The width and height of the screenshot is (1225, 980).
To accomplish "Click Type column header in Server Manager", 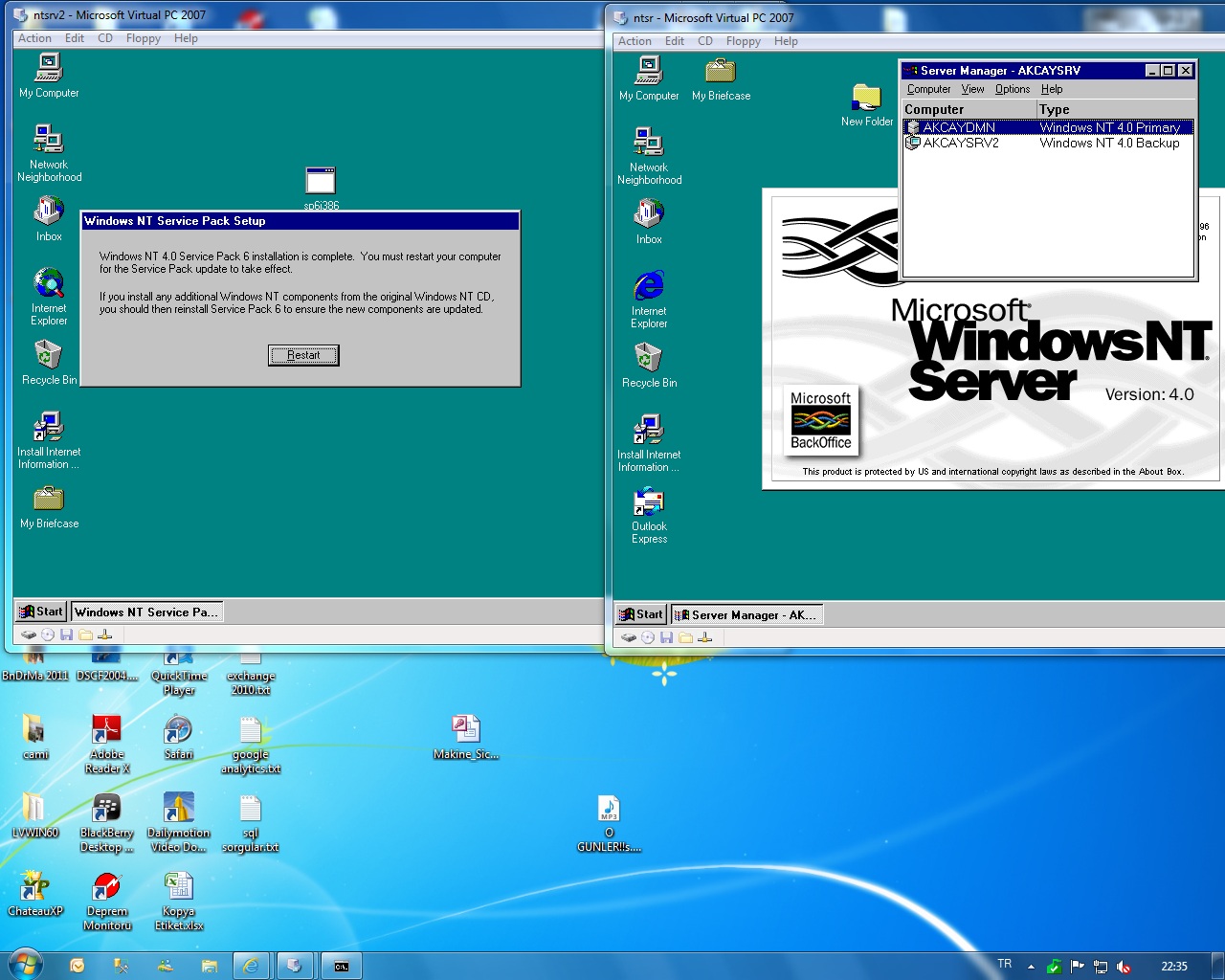I will pos(1116,109).
